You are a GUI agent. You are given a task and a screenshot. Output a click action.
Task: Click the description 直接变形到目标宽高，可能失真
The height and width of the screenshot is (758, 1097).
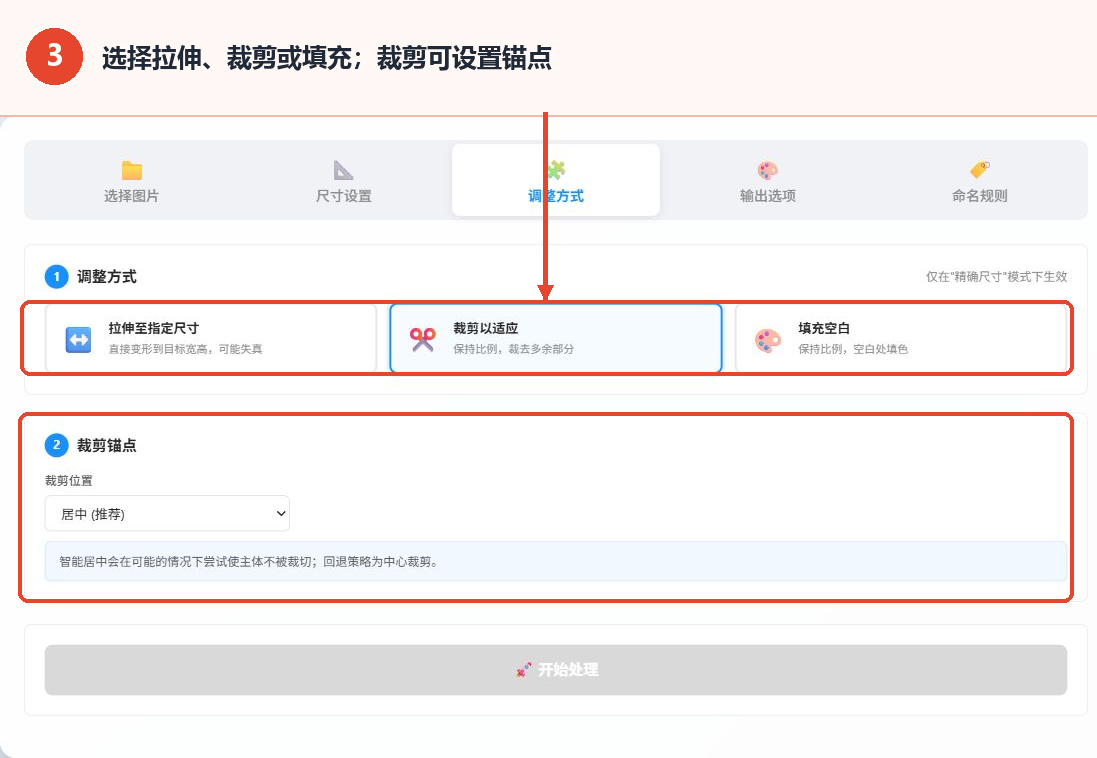pyautogui.click(x=185, y=349)
